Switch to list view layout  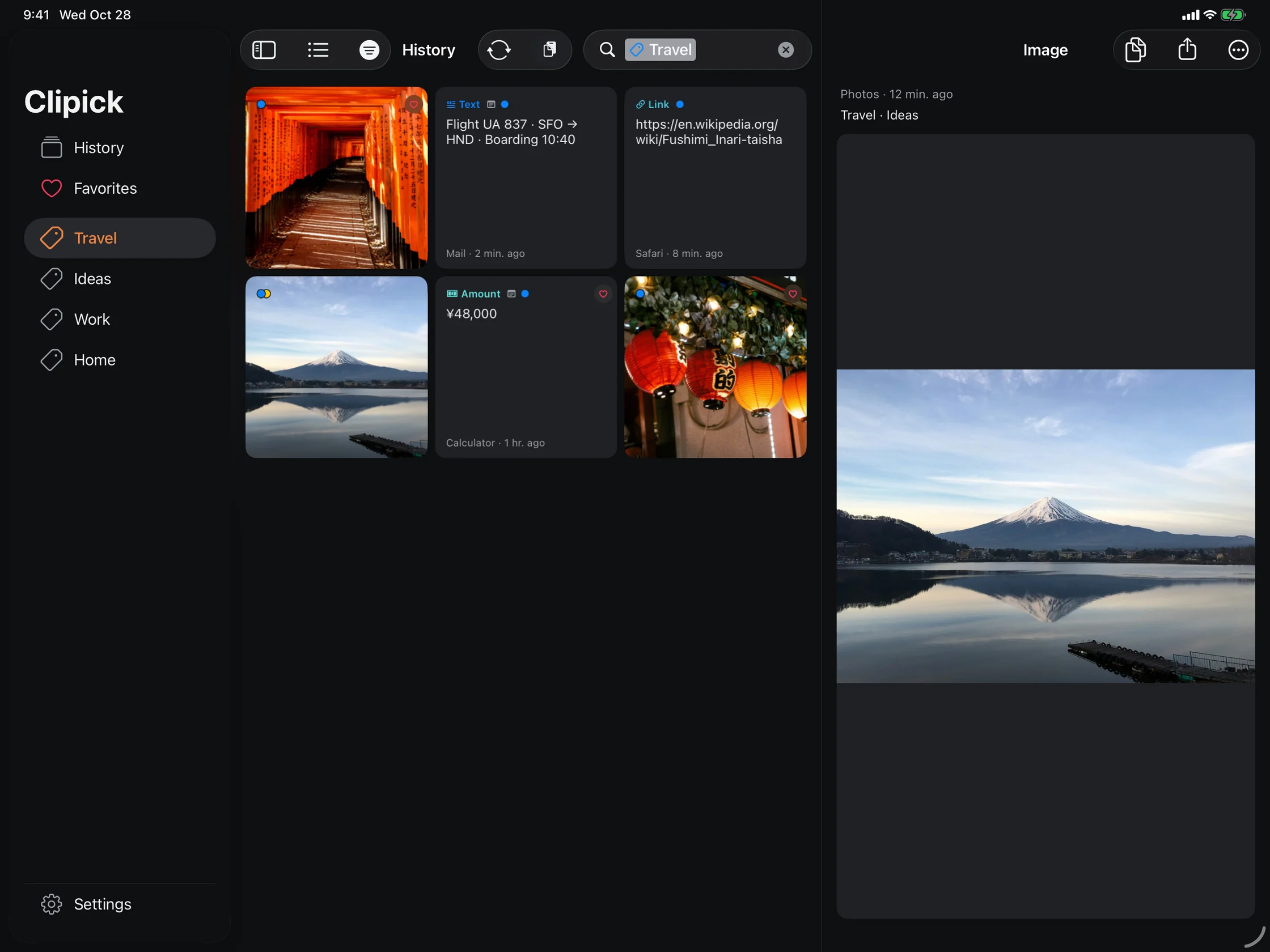click(318, 50)
